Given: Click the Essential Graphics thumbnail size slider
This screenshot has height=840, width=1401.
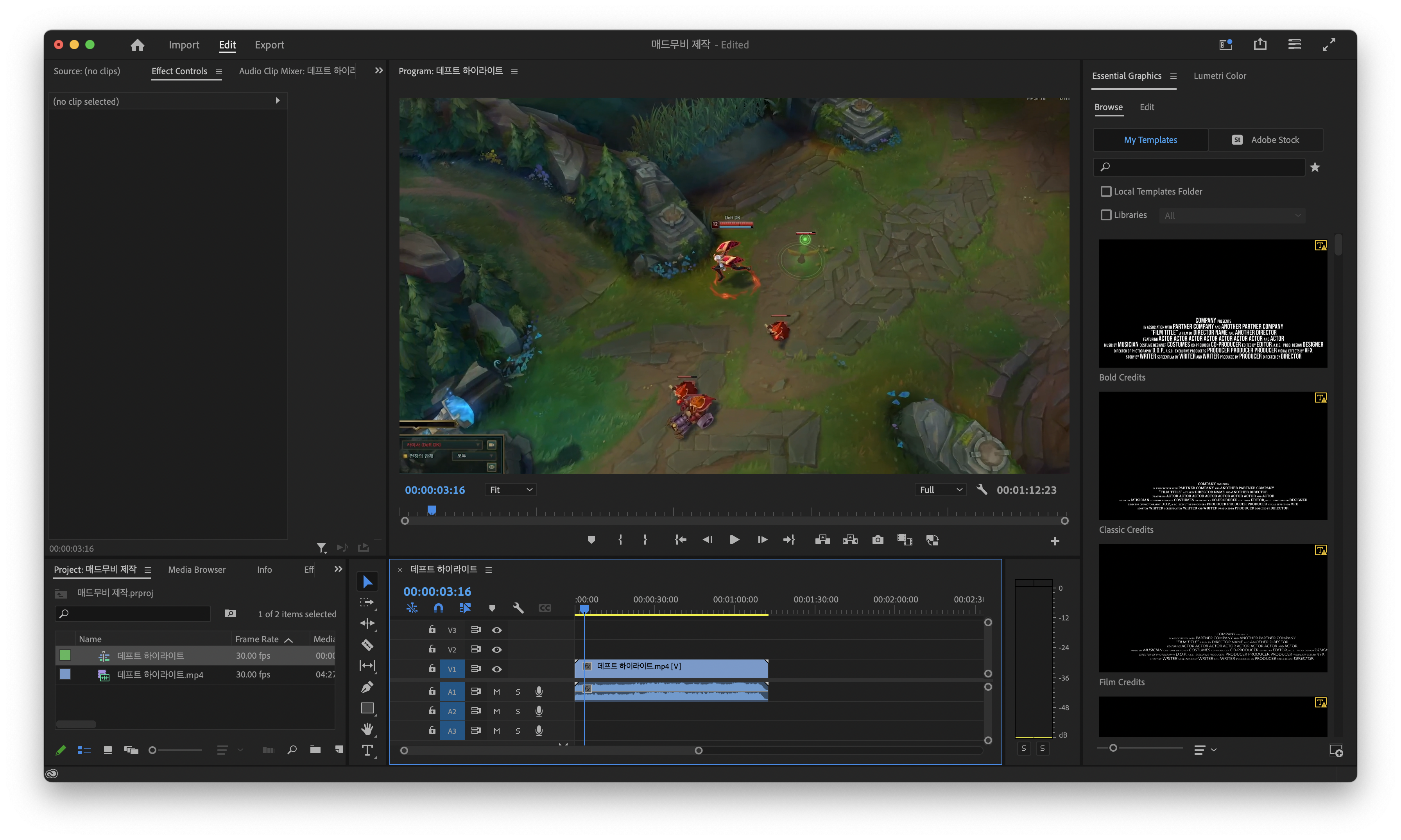Looking at the screenshot, I should (1113, 748).
